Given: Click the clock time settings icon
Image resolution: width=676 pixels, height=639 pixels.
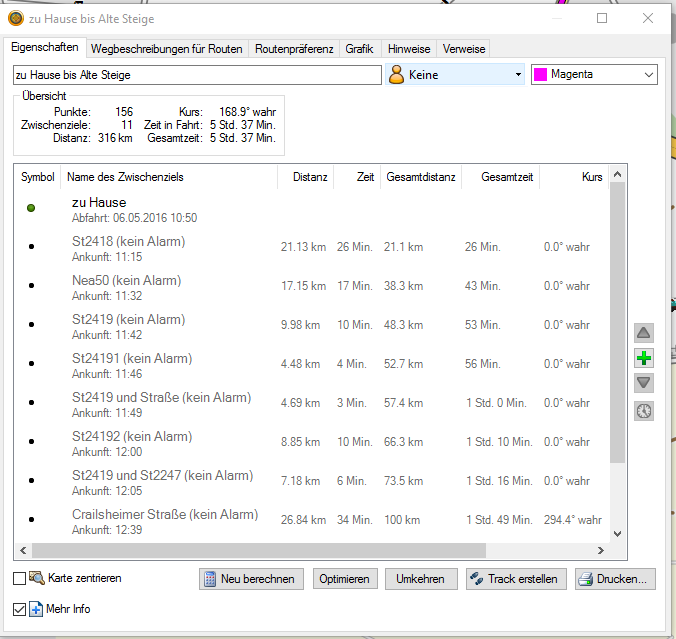Looking at the screenshot, I should coord(644,410).
